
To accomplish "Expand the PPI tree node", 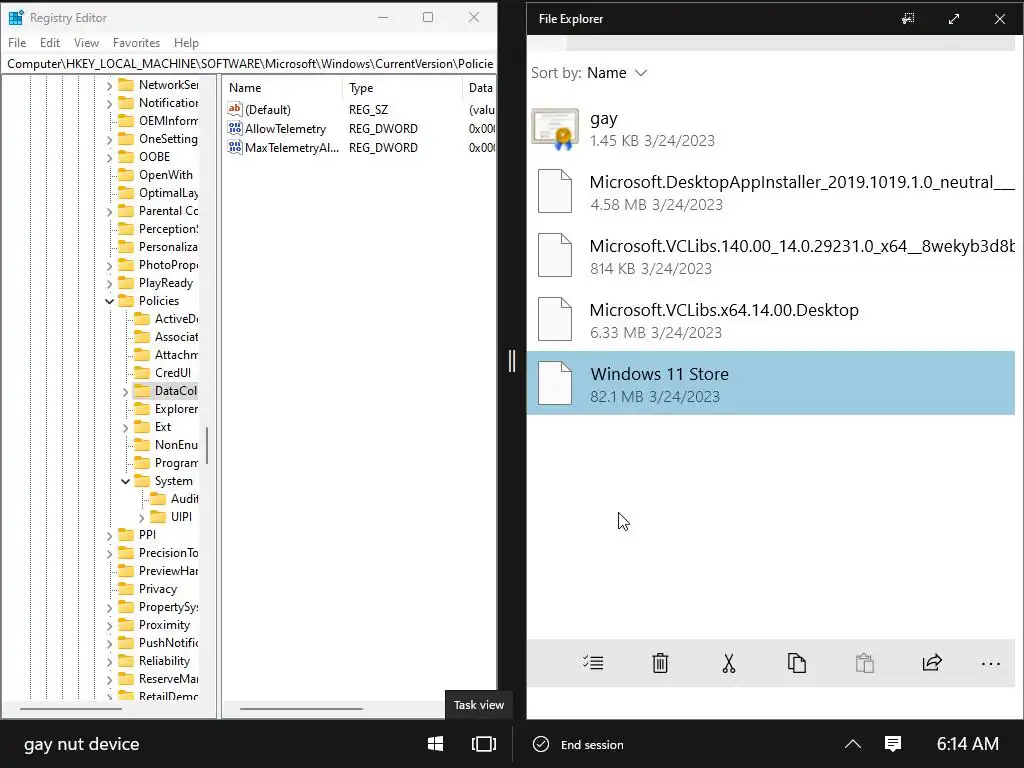I will coord(109,536).
